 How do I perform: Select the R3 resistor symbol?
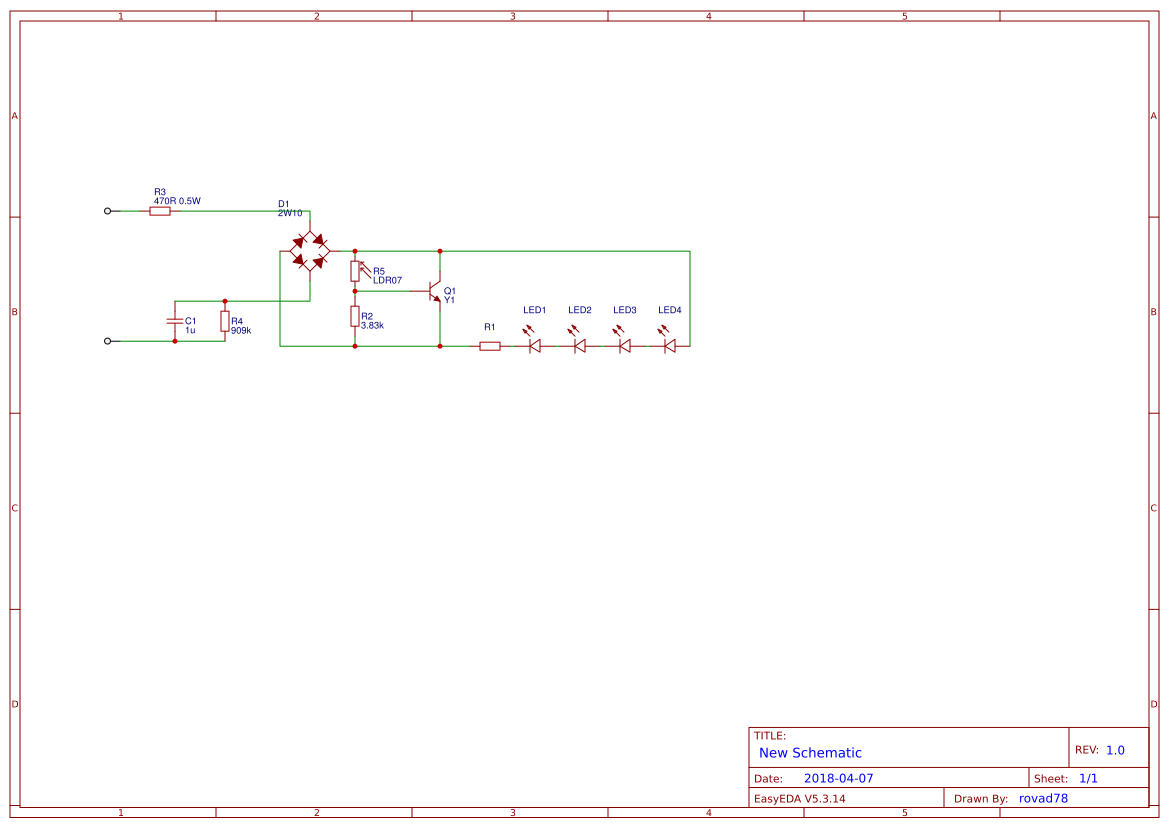click(x=160, y=211)
